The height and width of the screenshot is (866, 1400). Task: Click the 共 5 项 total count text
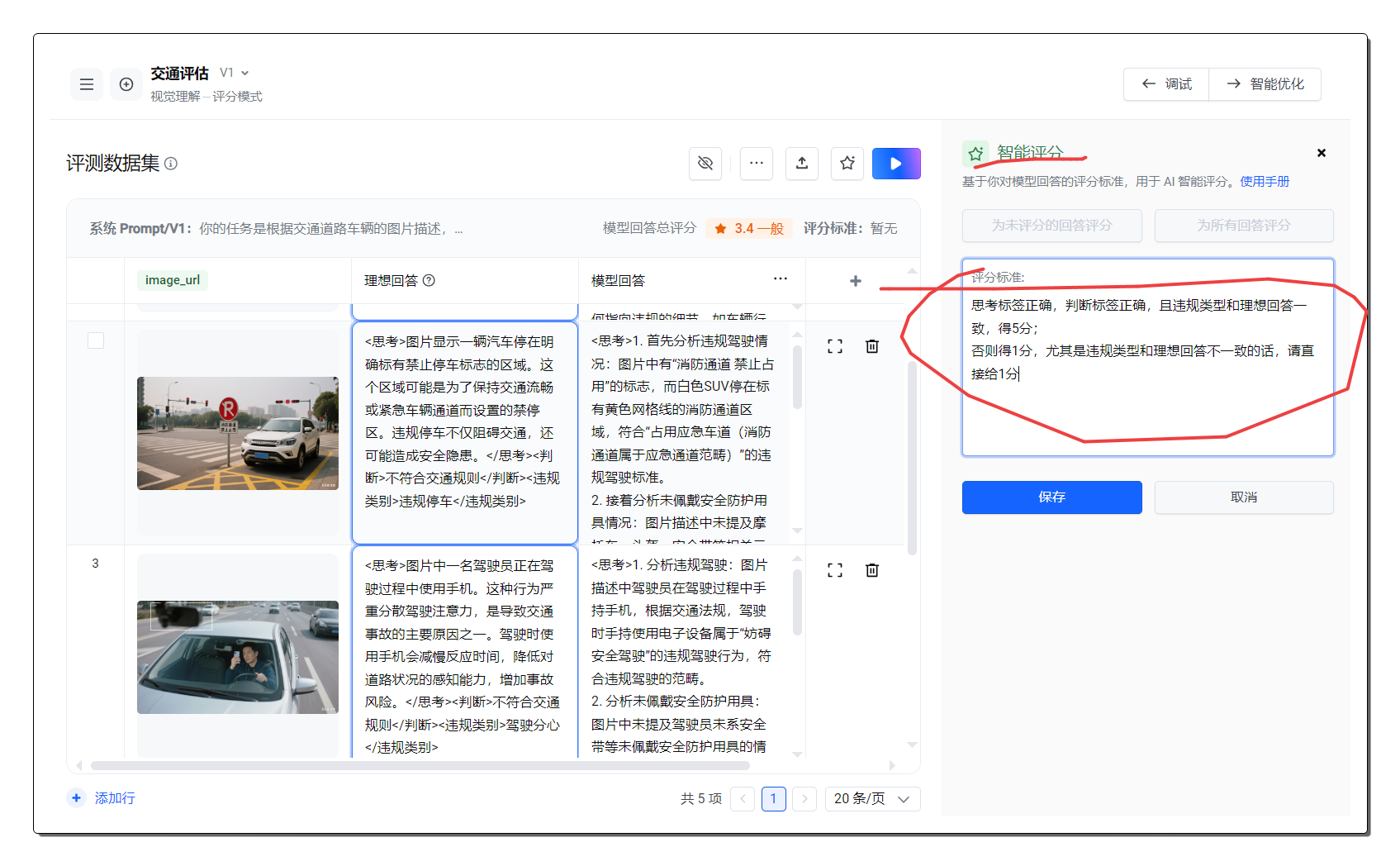[701, 798]
